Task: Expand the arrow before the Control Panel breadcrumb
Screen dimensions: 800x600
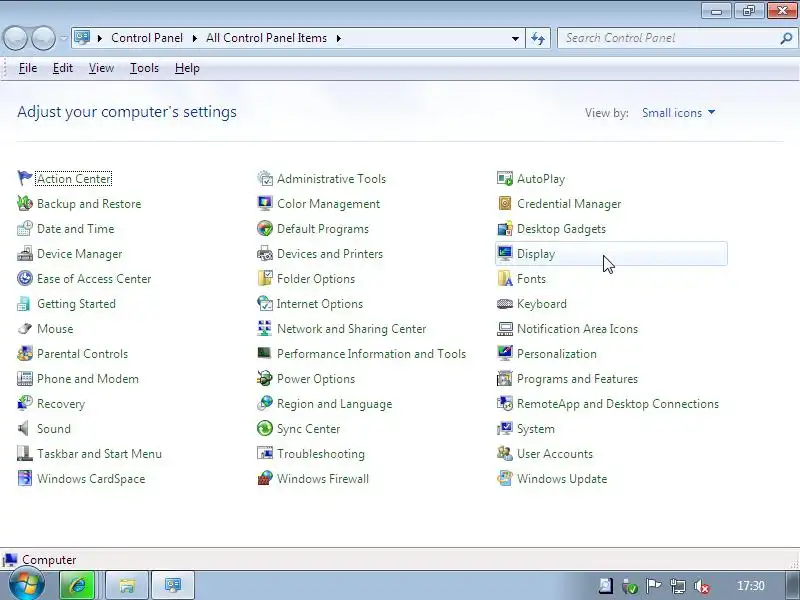Action: click(x=99, y=38)
